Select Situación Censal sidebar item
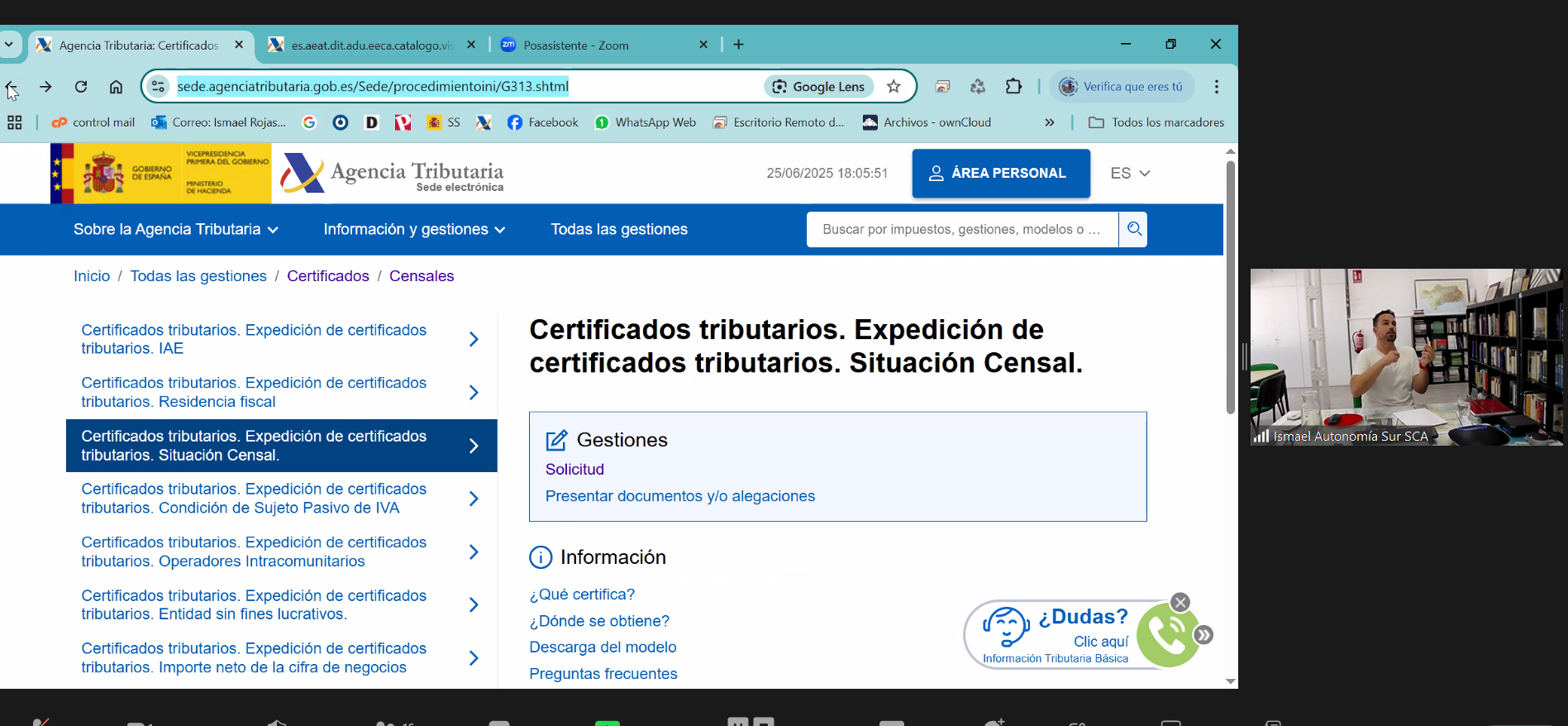 coord(281,446)
